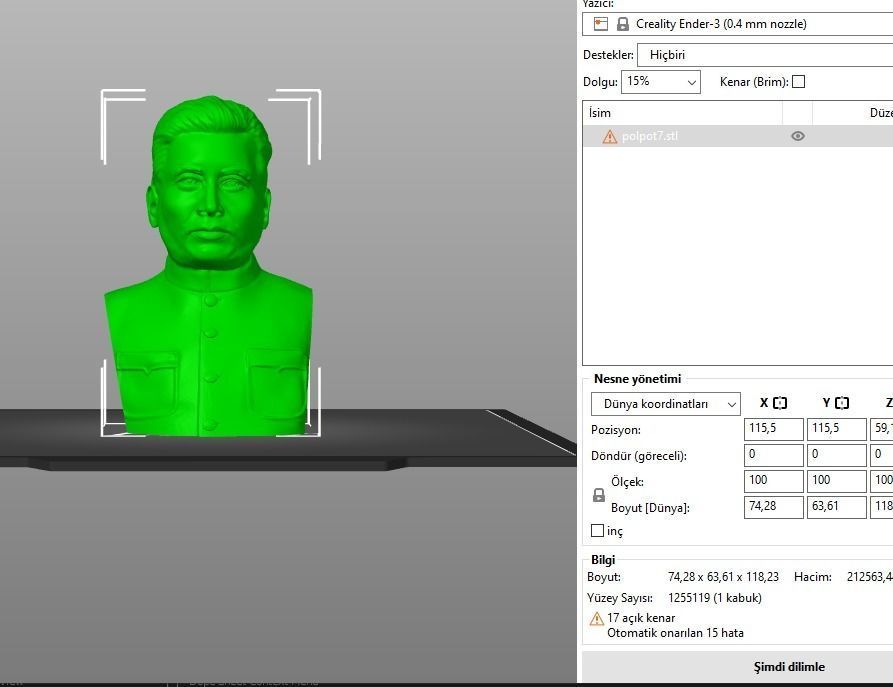Click the X axis reset icon
The height and width of the screenshot is (687, 893).
(780, 403)
